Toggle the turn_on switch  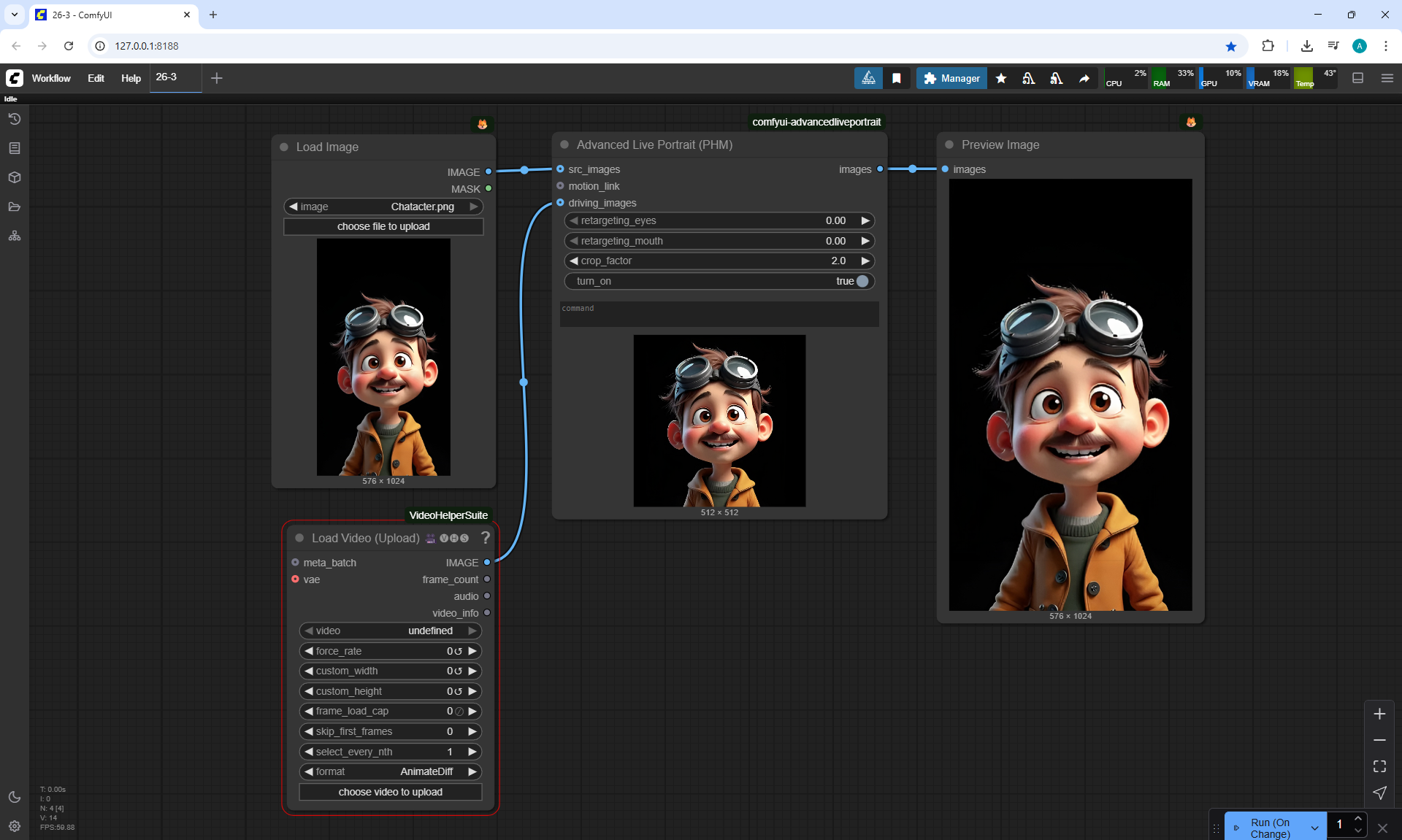click(x=862, y=281)
